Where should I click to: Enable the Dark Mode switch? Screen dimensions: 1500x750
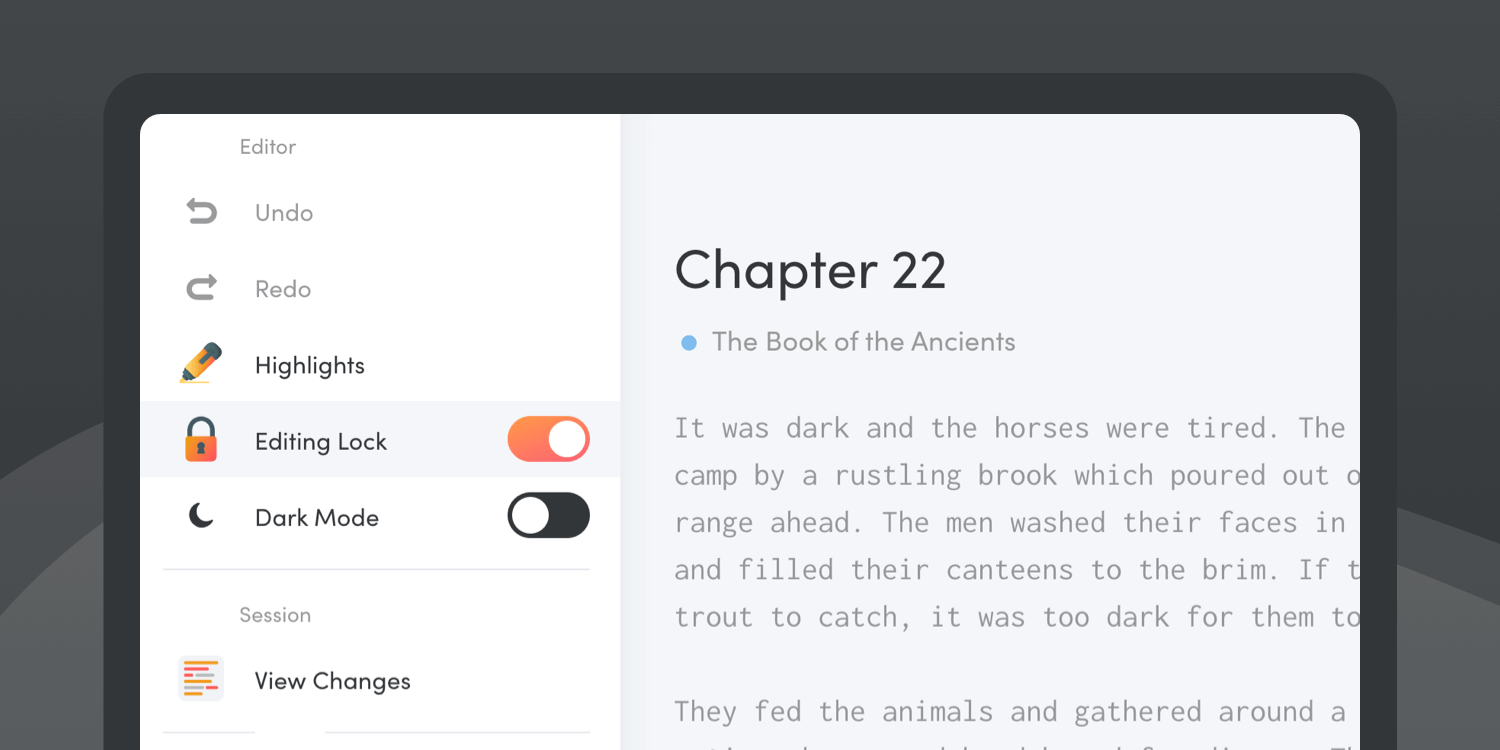548,515
